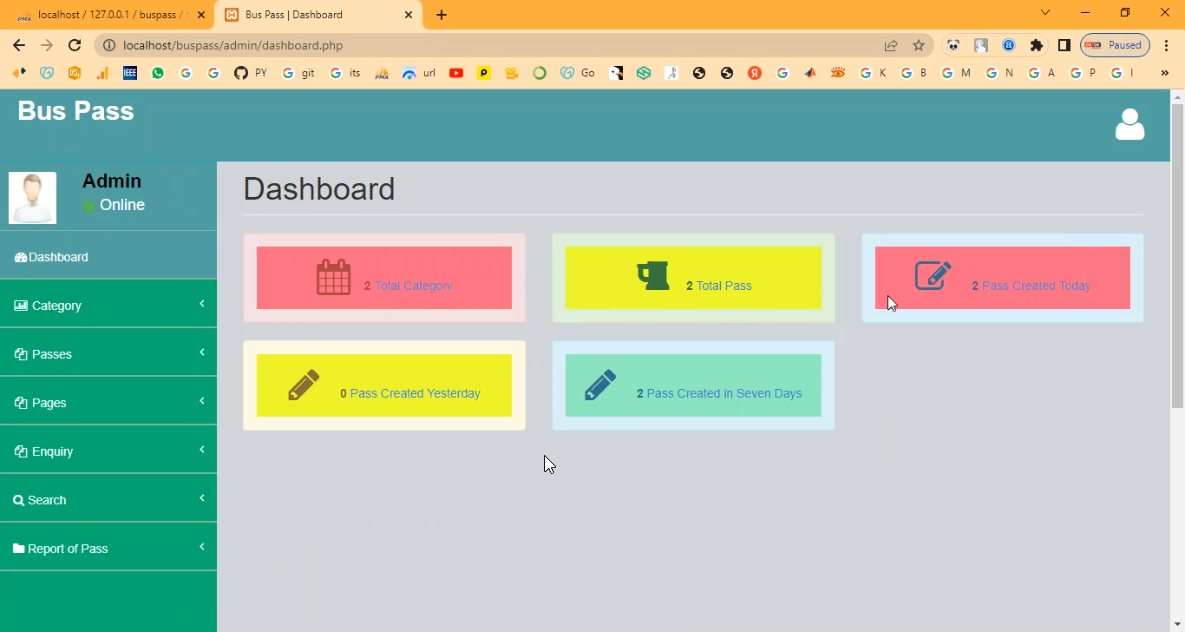Reload the dashboard page

pyautogui.click(x=74, y=45)
